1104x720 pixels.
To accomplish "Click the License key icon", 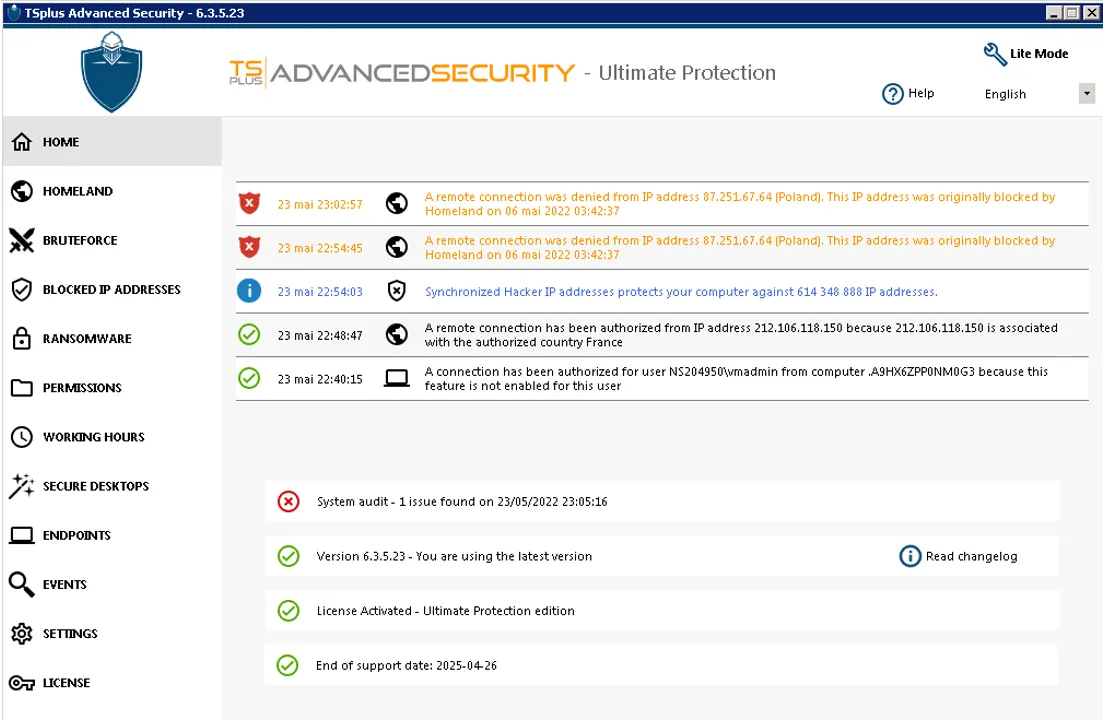I will coord(22,683).
